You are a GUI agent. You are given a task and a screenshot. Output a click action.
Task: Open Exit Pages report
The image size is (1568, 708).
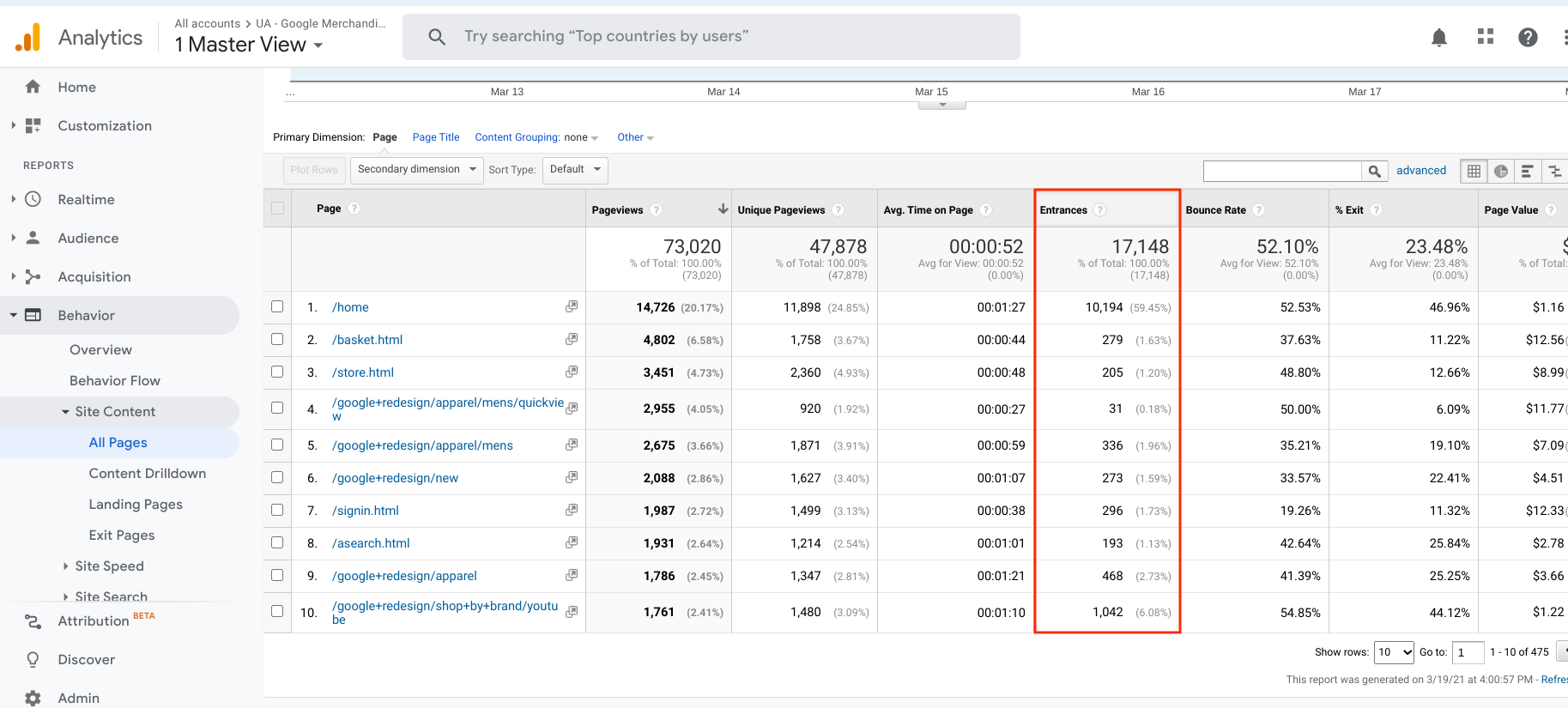point(122,536)
